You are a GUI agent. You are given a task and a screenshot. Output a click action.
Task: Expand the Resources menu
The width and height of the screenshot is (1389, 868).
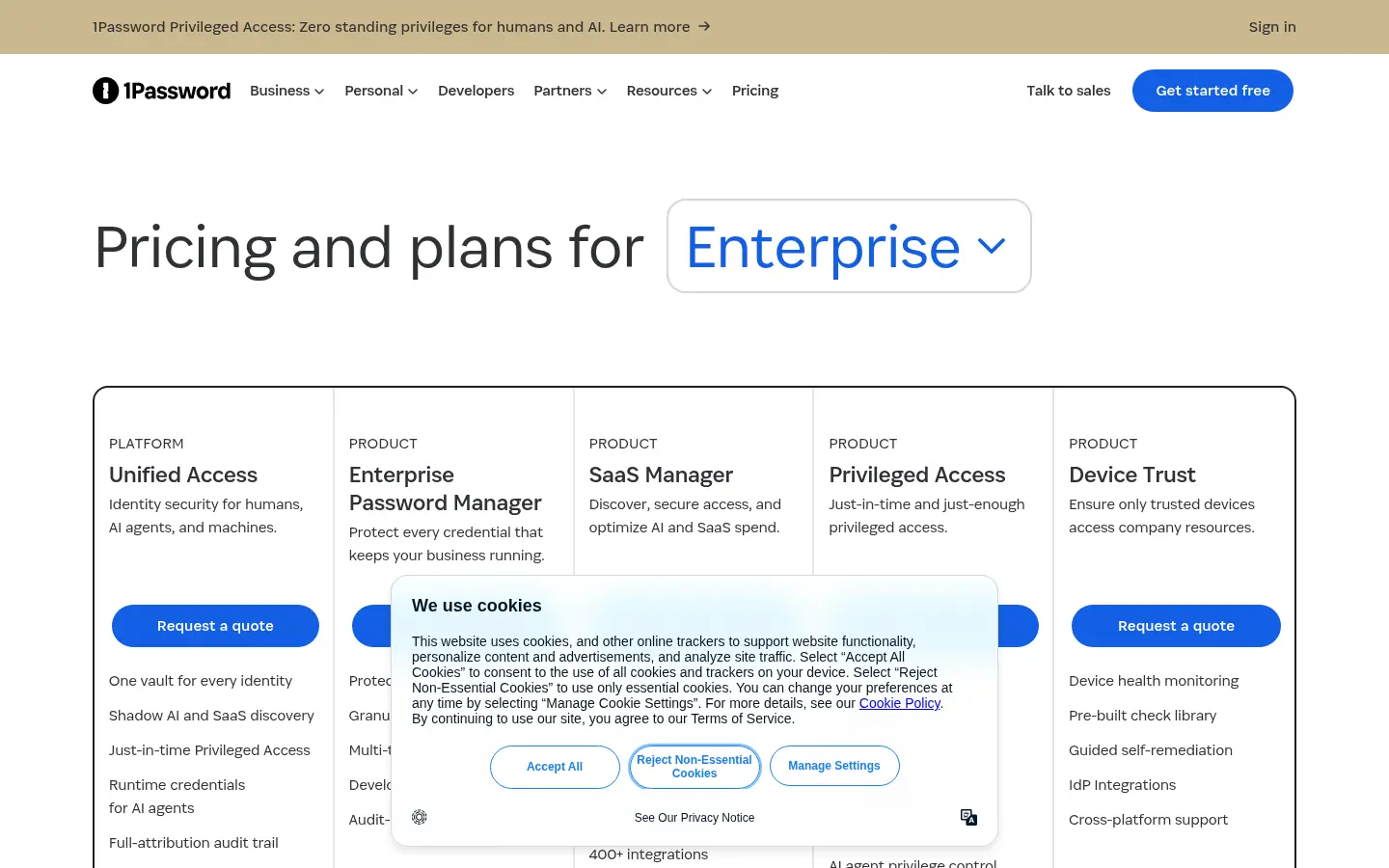669,91
